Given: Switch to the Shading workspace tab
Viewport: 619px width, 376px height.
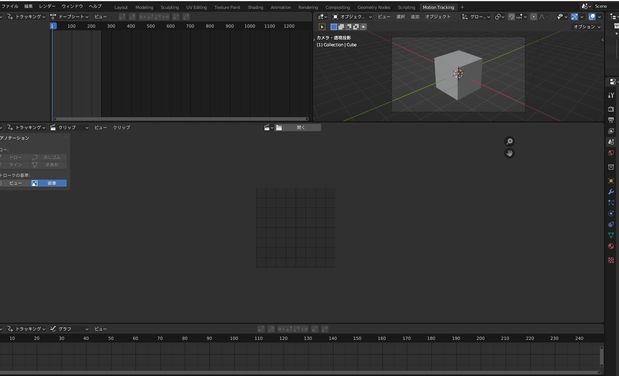Looking at the screenshot, I should point(255,7).
